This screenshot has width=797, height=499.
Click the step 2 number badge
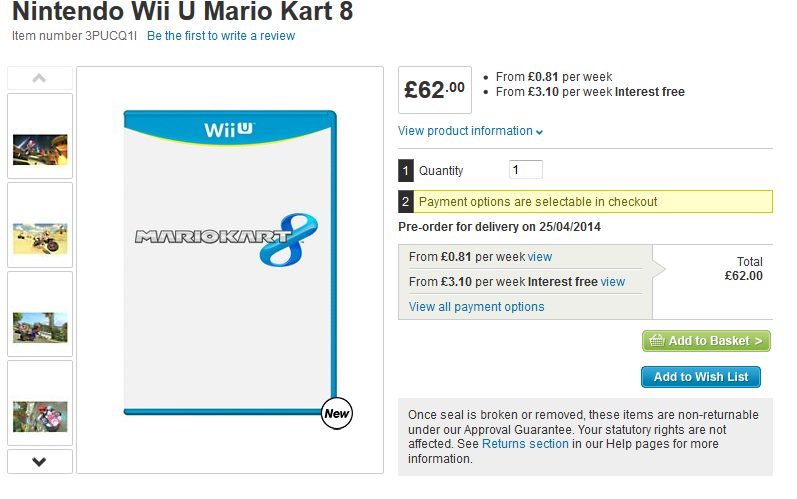[405, 202]
